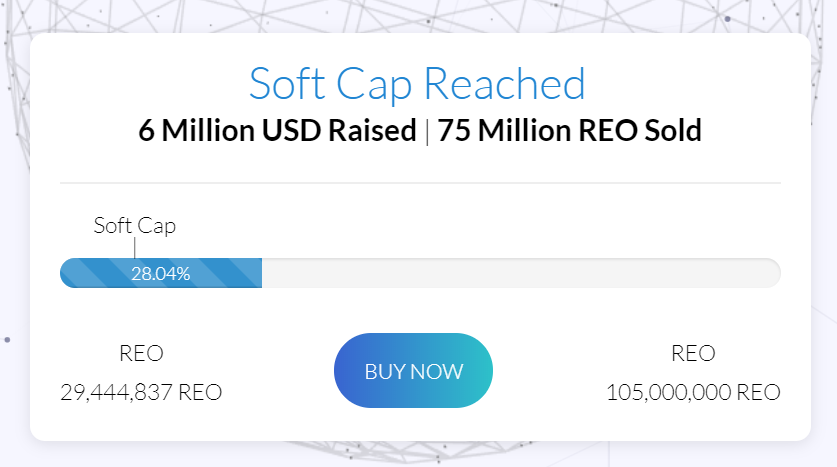The image size is (837, 467).
Task: Click the far left rounded end of the progress bar
Action: 67,273
